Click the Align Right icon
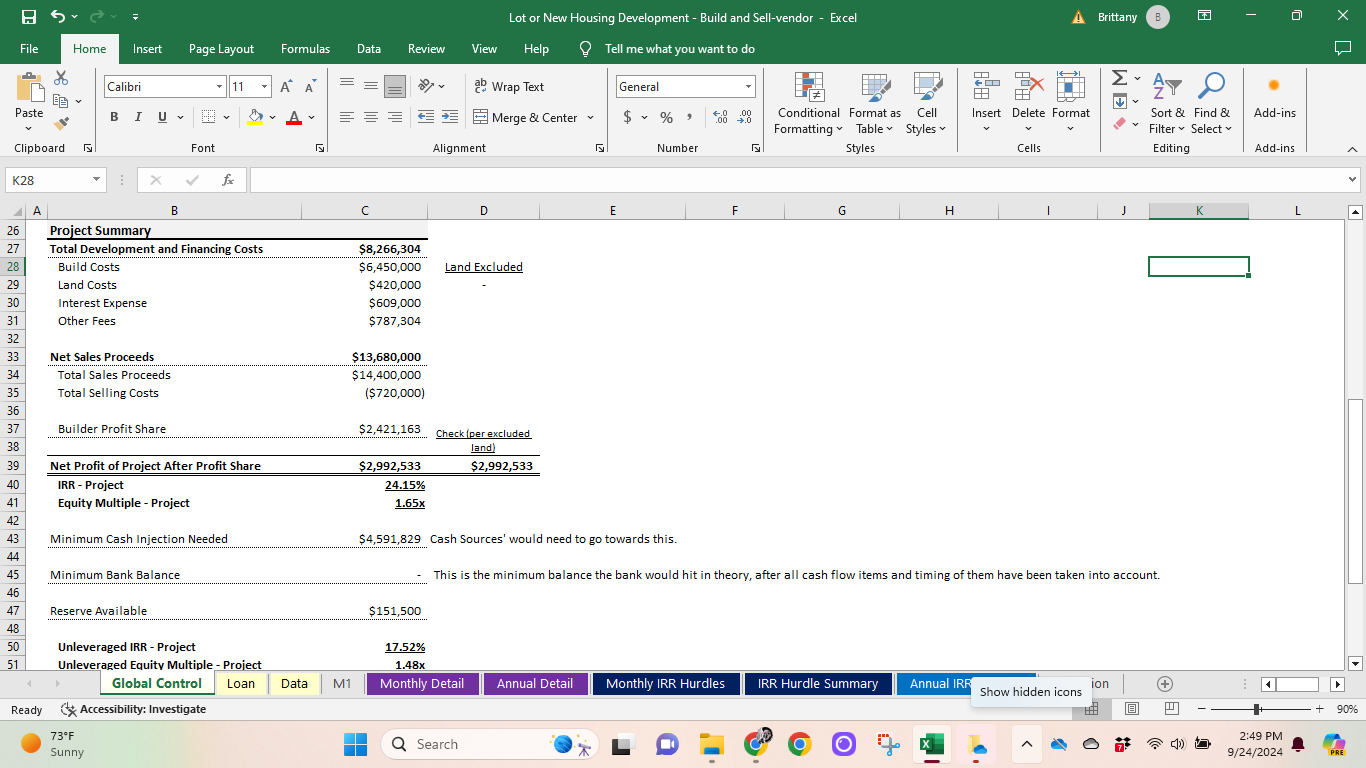Viewport: 1366px width, 768px height. pos(395,117)
